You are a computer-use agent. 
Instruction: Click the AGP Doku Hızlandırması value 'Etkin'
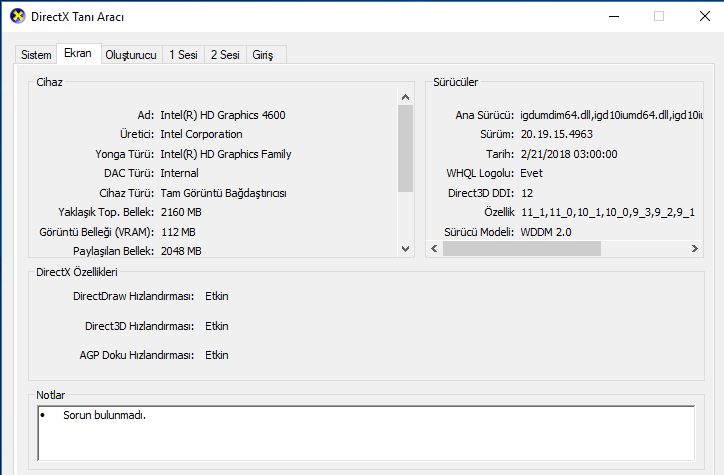(x=217, y=355)
